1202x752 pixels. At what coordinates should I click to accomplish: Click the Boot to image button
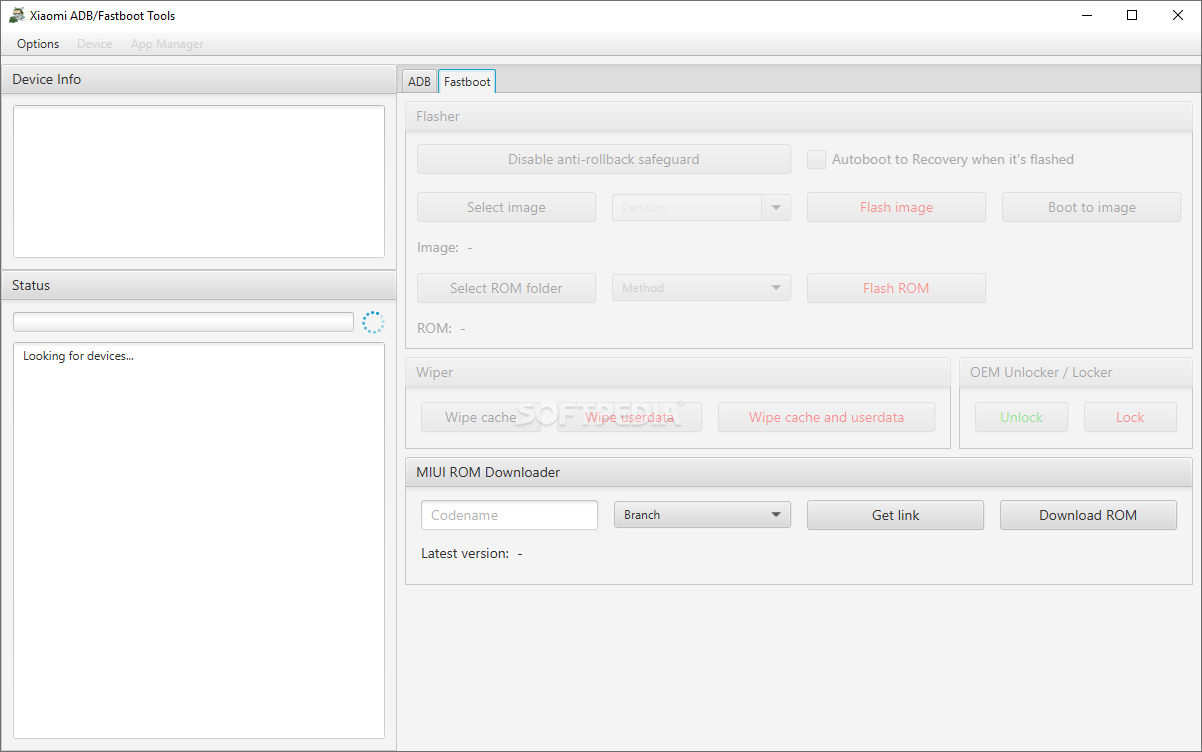point(1092,207)
